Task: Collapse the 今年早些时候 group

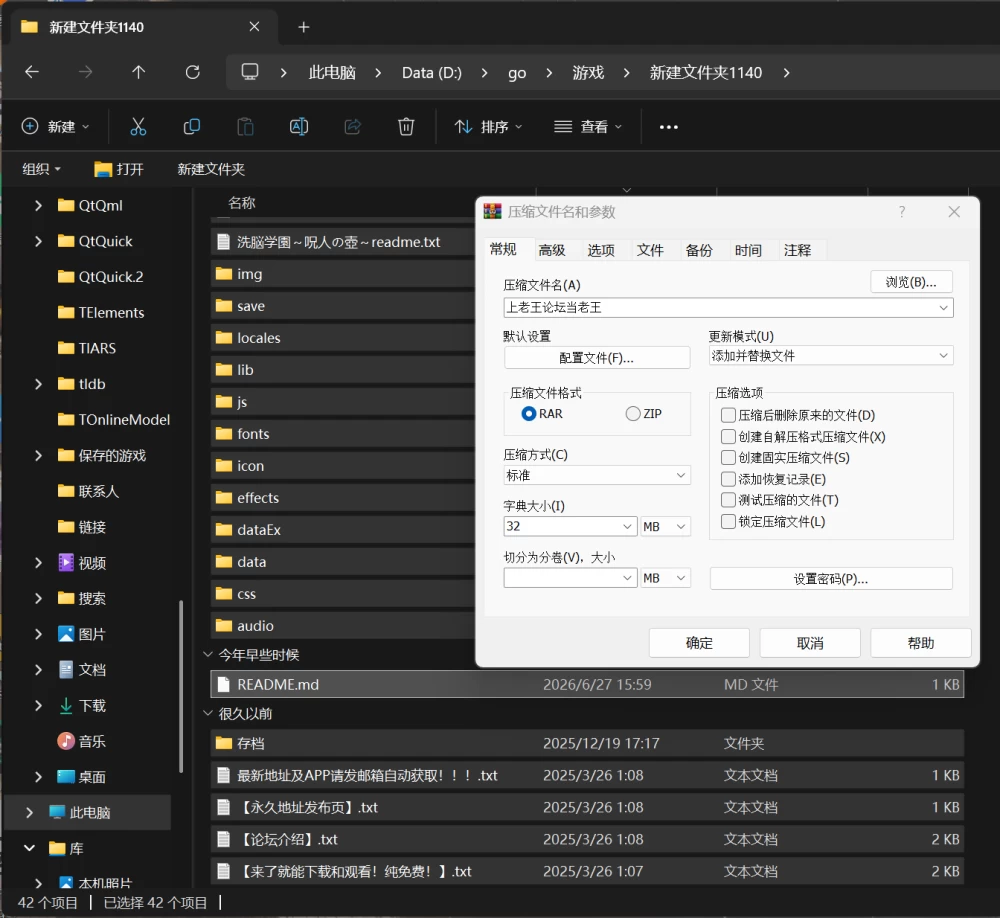Action: tap(207, 655)
